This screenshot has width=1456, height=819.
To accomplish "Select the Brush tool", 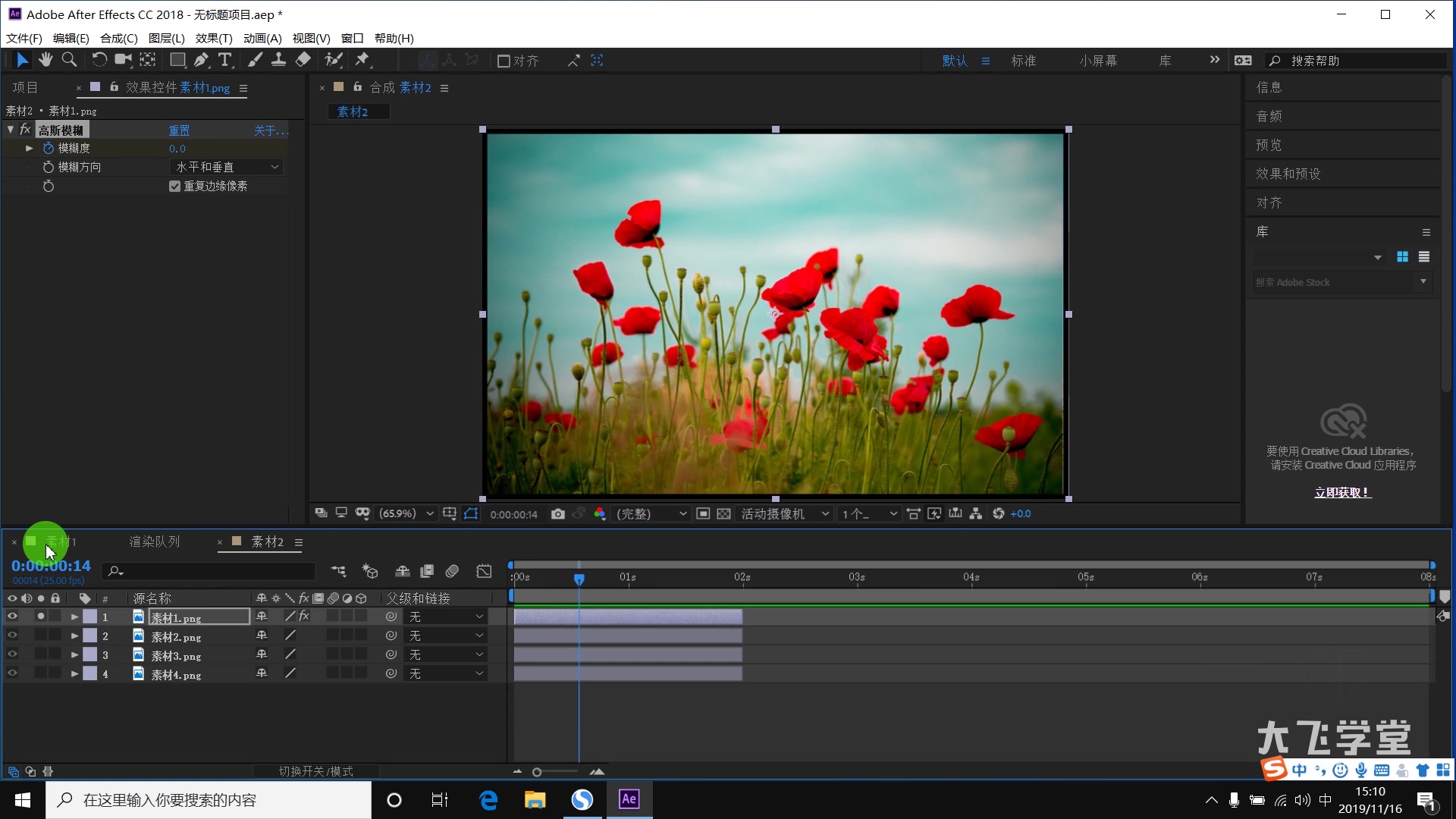I will 256,60.
